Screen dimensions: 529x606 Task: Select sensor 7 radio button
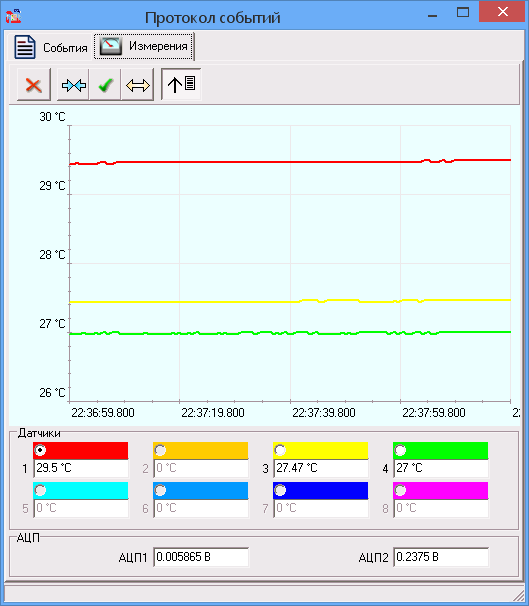[x=280, y=490]
